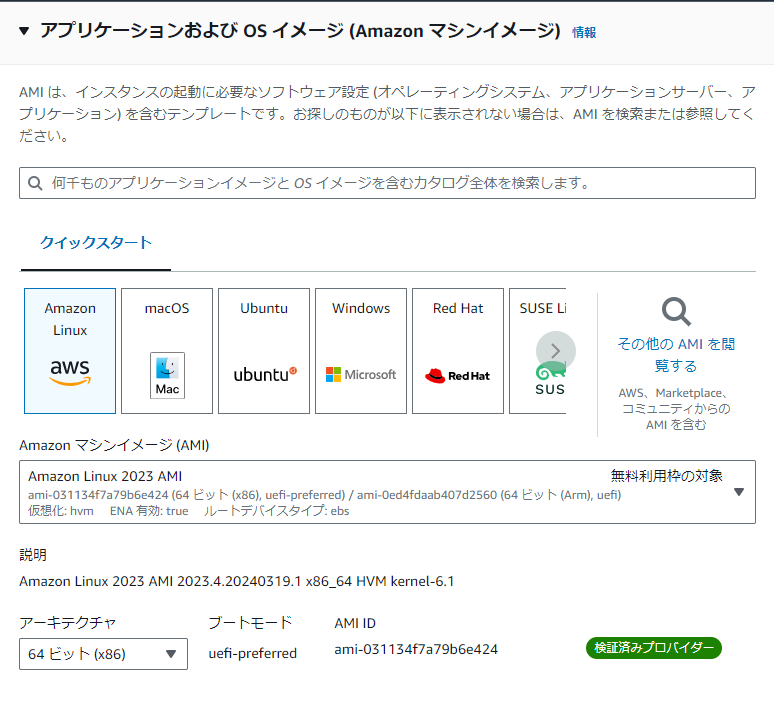Switch to the クイックスタート tab
The width and height of the screenshot is (774, 719).
click(x=96, y=243)
